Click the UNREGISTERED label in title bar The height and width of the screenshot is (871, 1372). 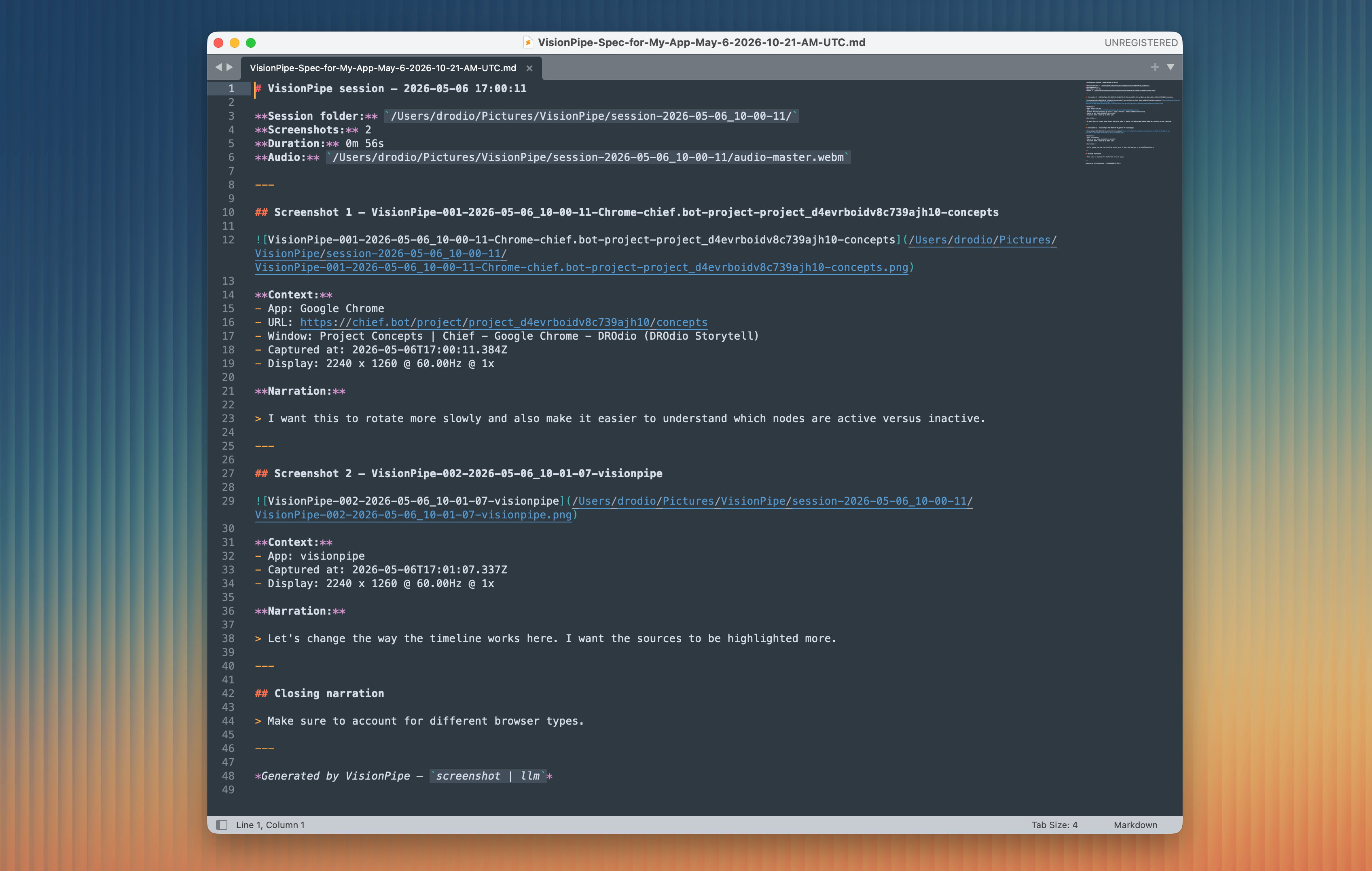[x=1141, y=43]
